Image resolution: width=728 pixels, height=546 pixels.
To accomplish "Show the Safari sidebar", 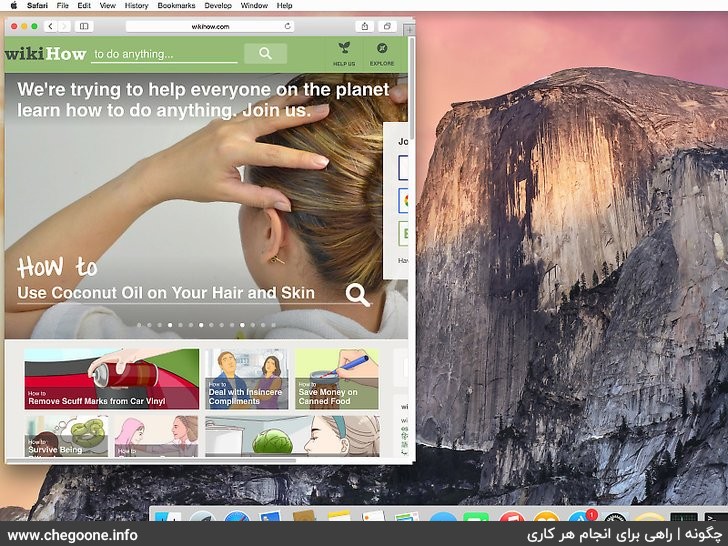I will 84,26.
